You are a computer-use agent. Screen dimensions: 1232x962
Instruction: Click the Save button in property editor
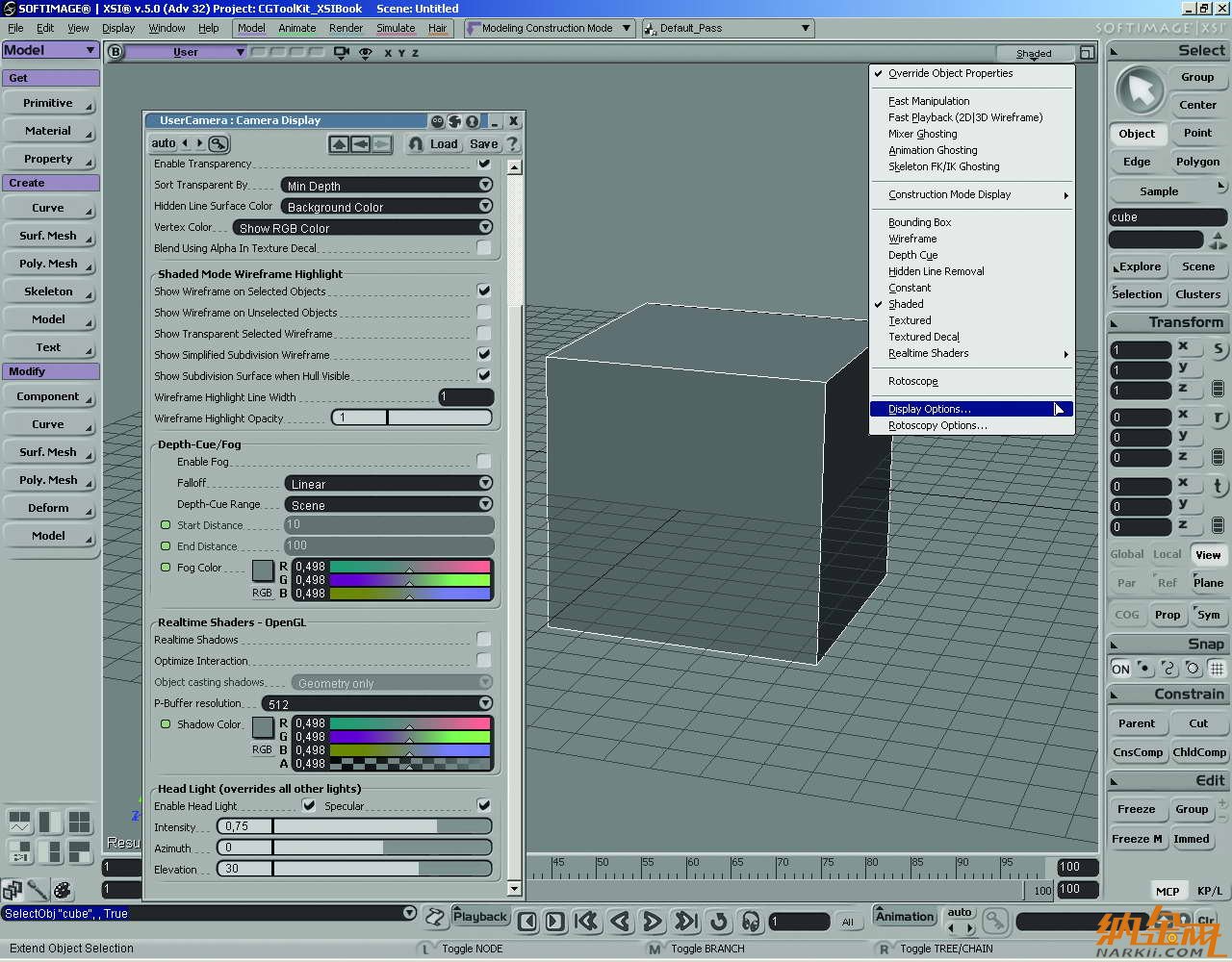(x=483, y=144)
